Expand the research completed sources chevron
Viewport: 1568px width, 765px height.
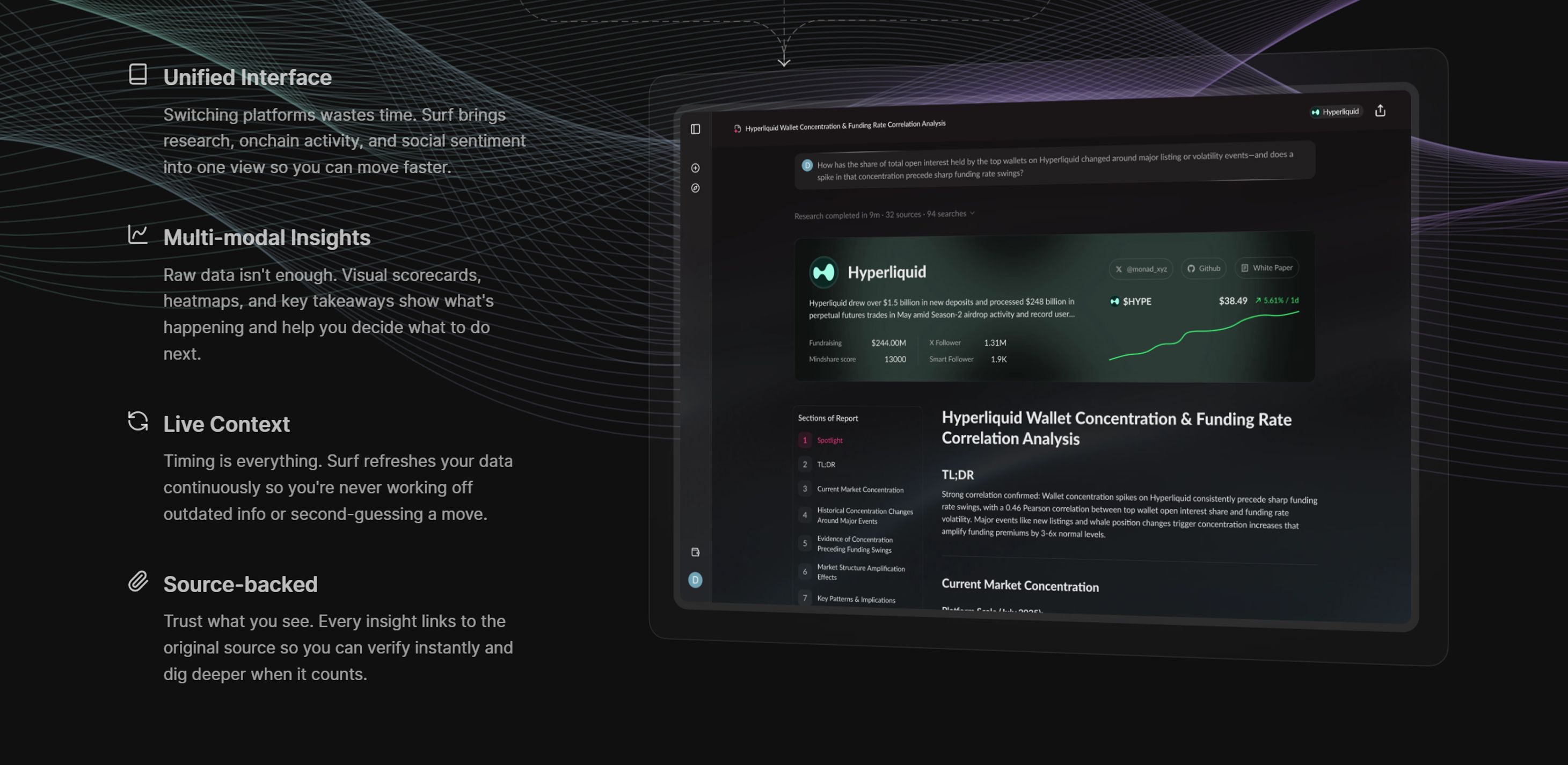pos(972,213)
